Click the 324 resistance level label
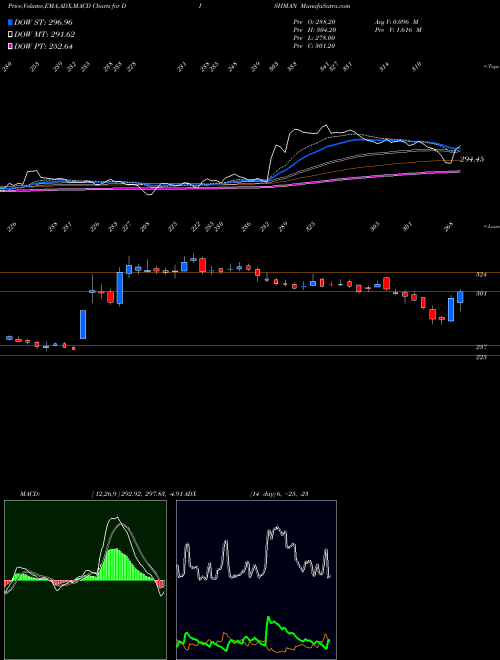The image size is (500, 660). click(x=481, y=275)
